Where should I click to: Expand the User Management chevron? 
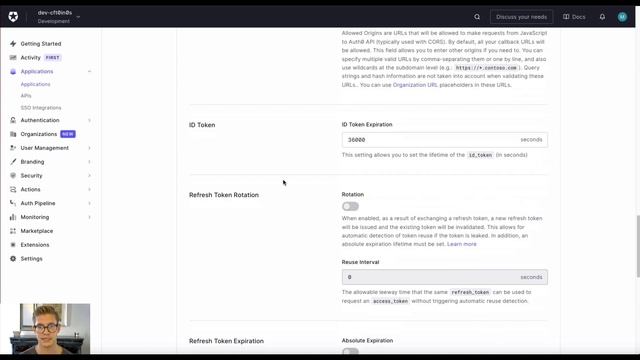[89, 148]
